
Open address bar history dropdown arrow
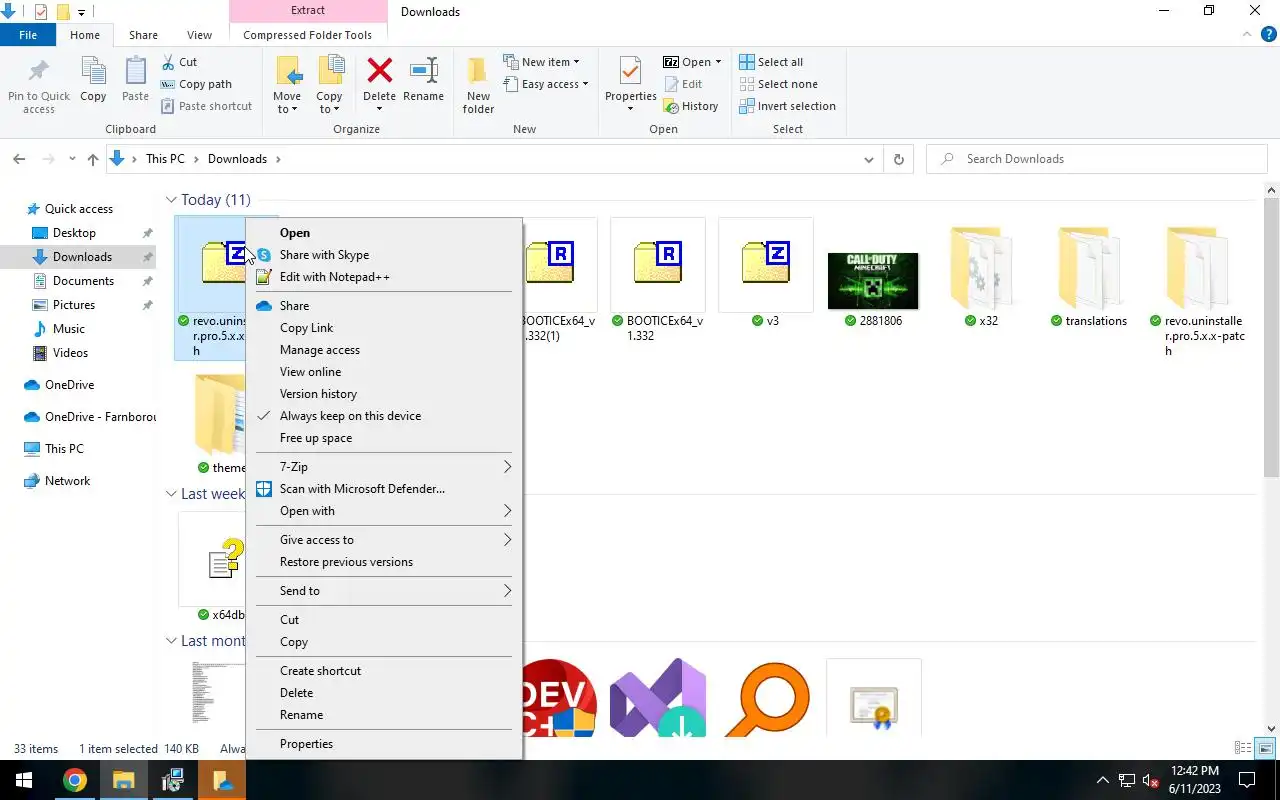[x=868, y=159]
